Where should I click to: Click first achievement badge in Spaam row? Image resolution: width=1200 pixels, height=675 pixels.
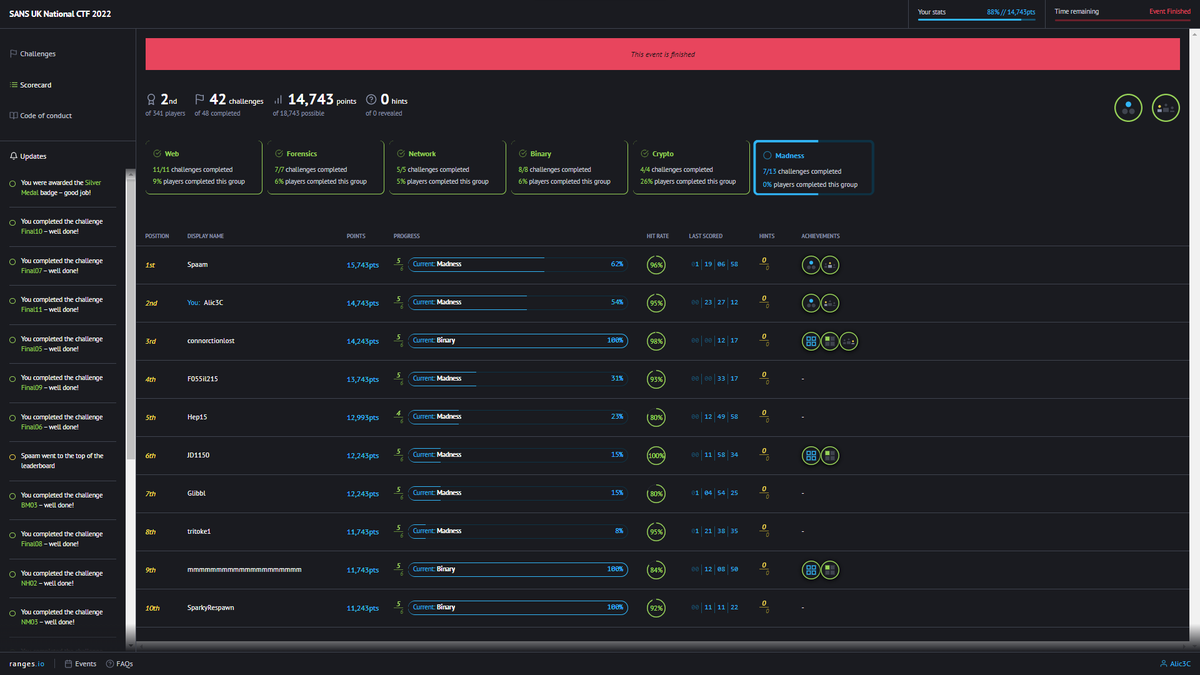811,265
